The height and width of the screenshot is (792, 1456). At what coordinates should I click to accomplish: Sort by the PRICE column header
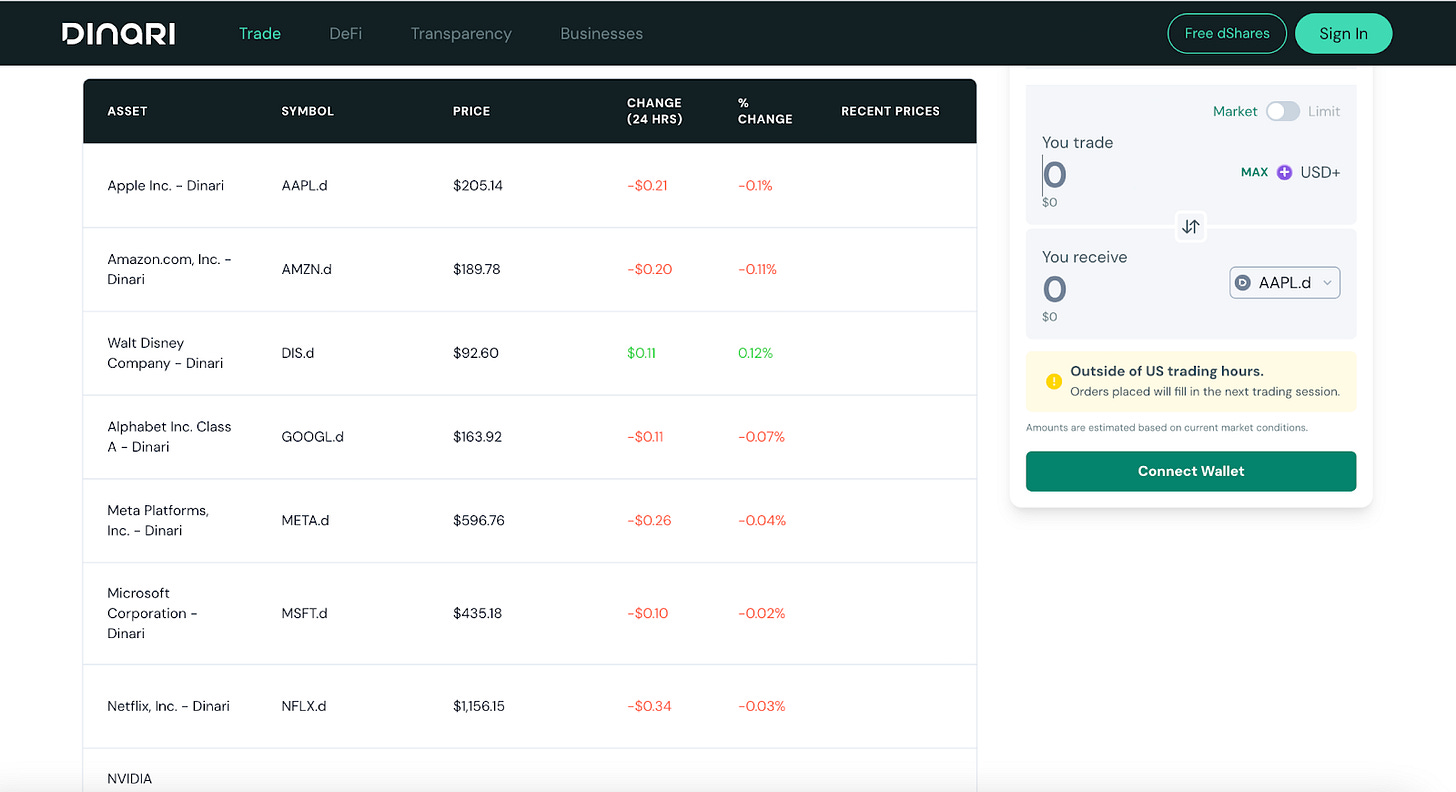click(471, 111)
